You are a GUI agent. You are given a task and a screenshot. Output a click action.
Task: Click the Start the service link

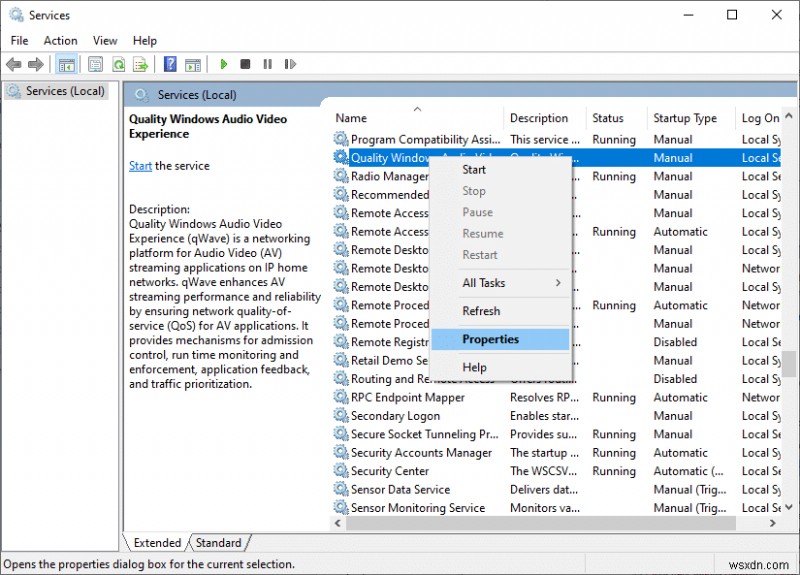140,166
